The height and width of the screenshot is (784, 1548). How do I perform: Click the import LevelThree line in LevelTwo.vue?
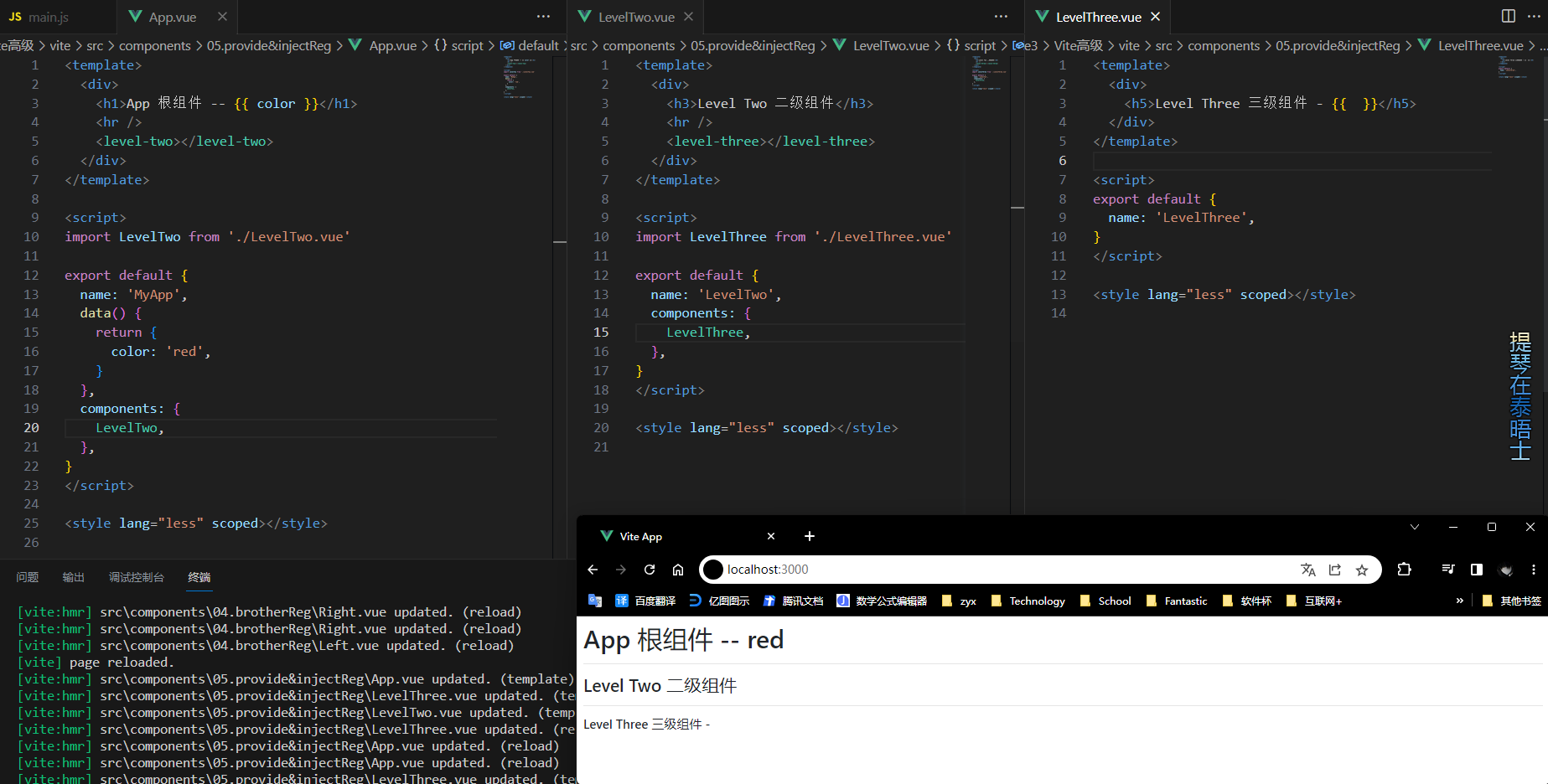coord(794,237)
